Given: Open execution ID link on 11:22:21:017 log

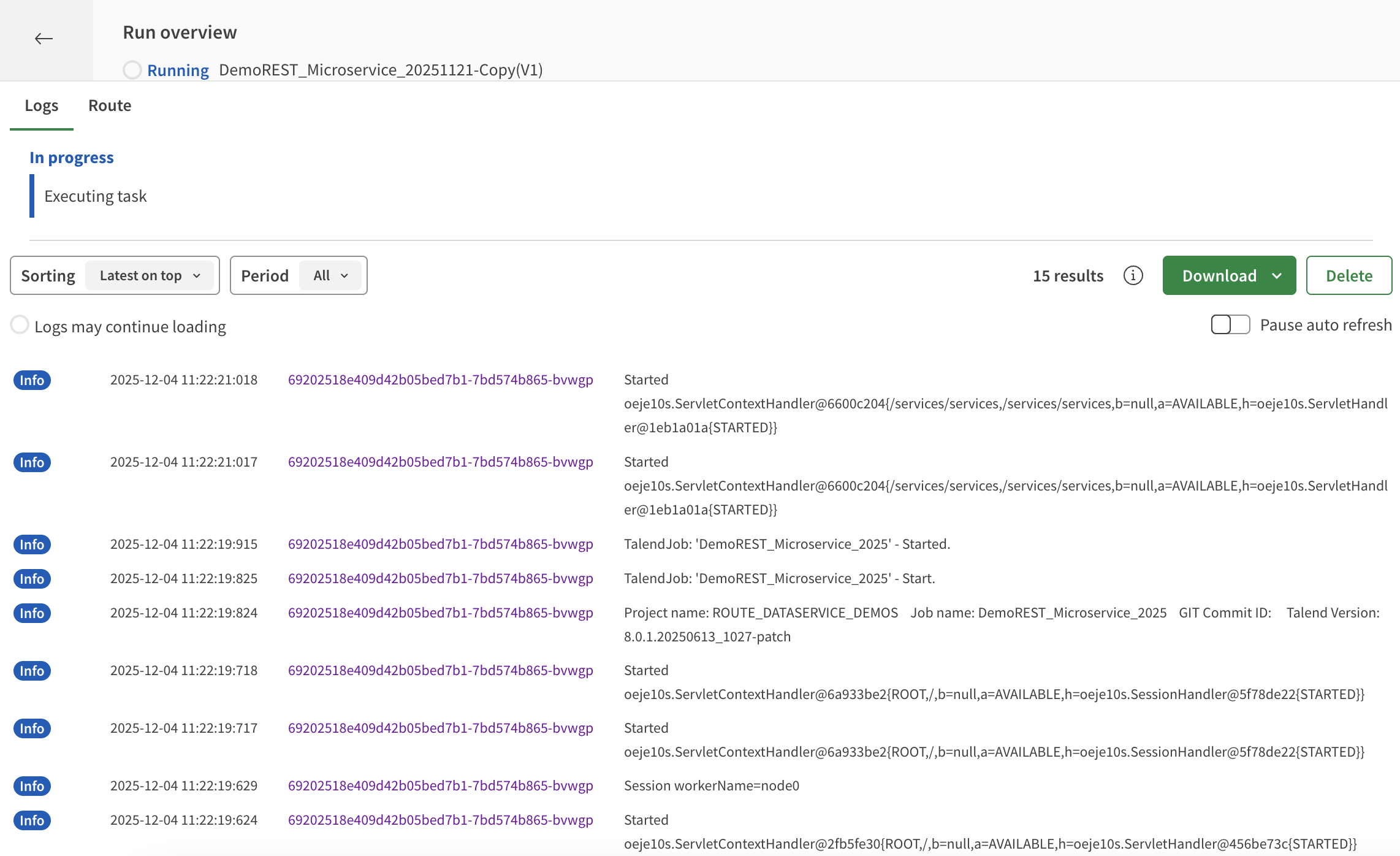Looking at the screenshot, I should click(x=440, y=462).
